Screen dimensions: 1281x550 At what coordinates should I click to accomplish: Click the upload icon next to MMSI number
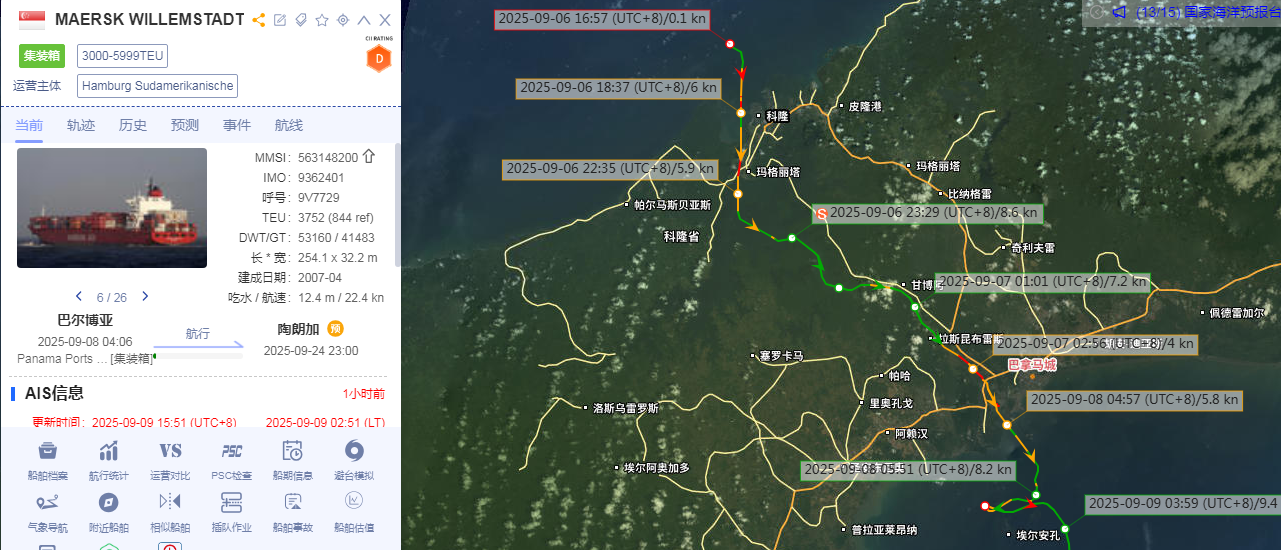pyautogui.click(x=369, y=157)
